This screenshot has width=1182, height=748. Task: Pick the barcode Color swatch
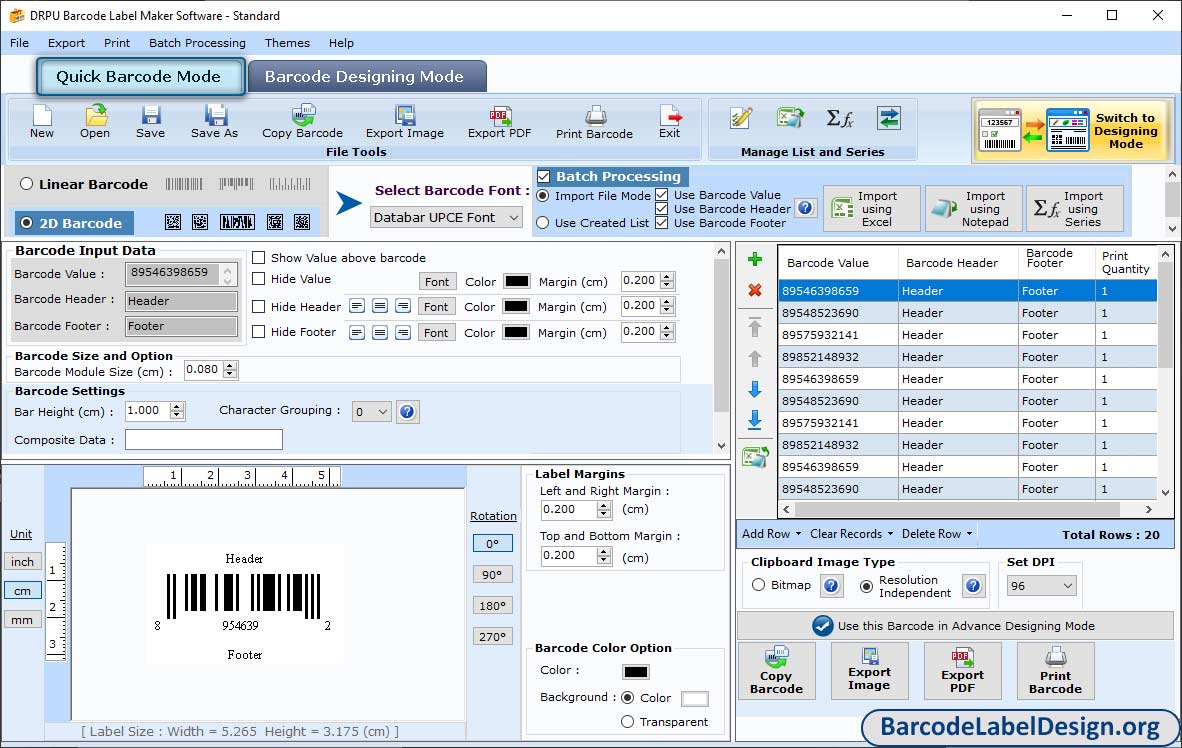coord(635,671)
